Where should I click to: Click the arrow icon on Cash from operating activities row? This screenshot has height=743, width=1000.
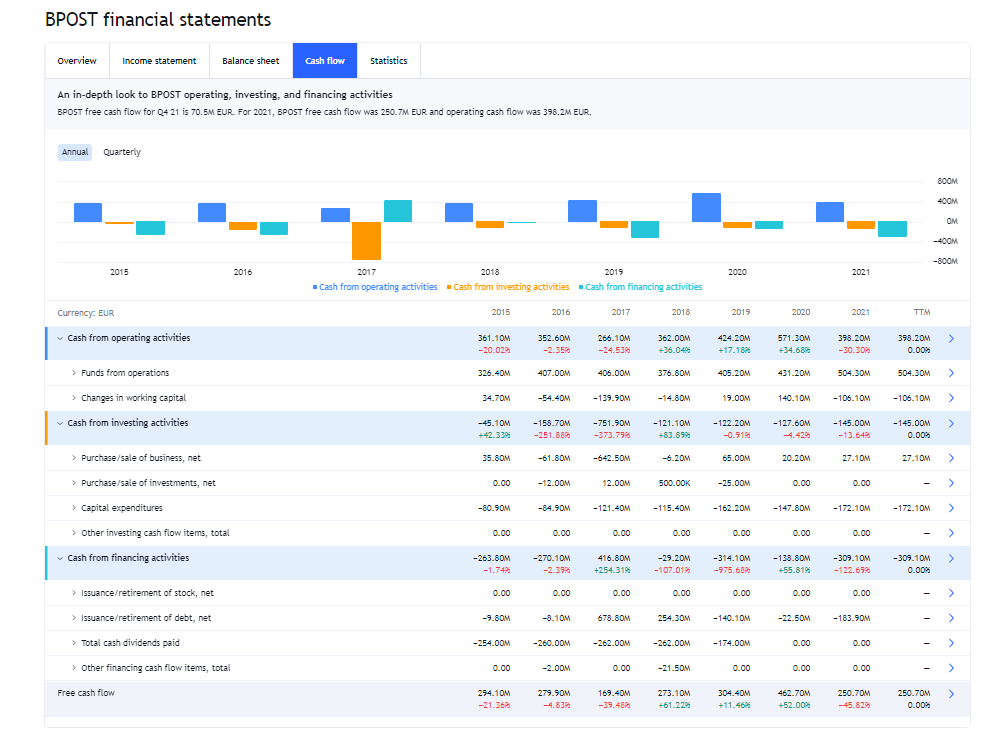pyautogui.click(x=951, y=339)
